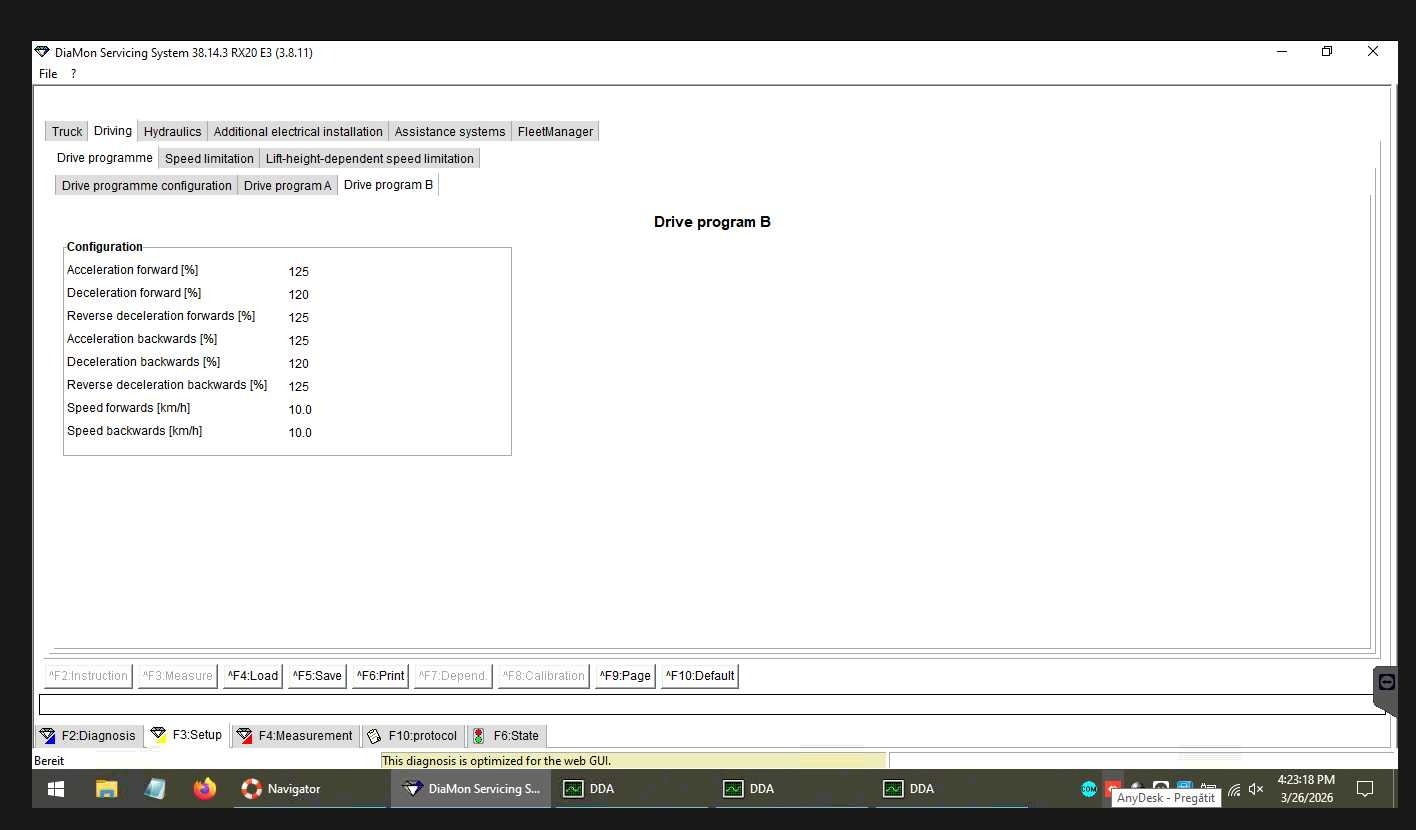Click Speed forwards value 10.0
The height and width of the screenshot is (830, 1416).
pyautogui.click(x=300, y=410)
